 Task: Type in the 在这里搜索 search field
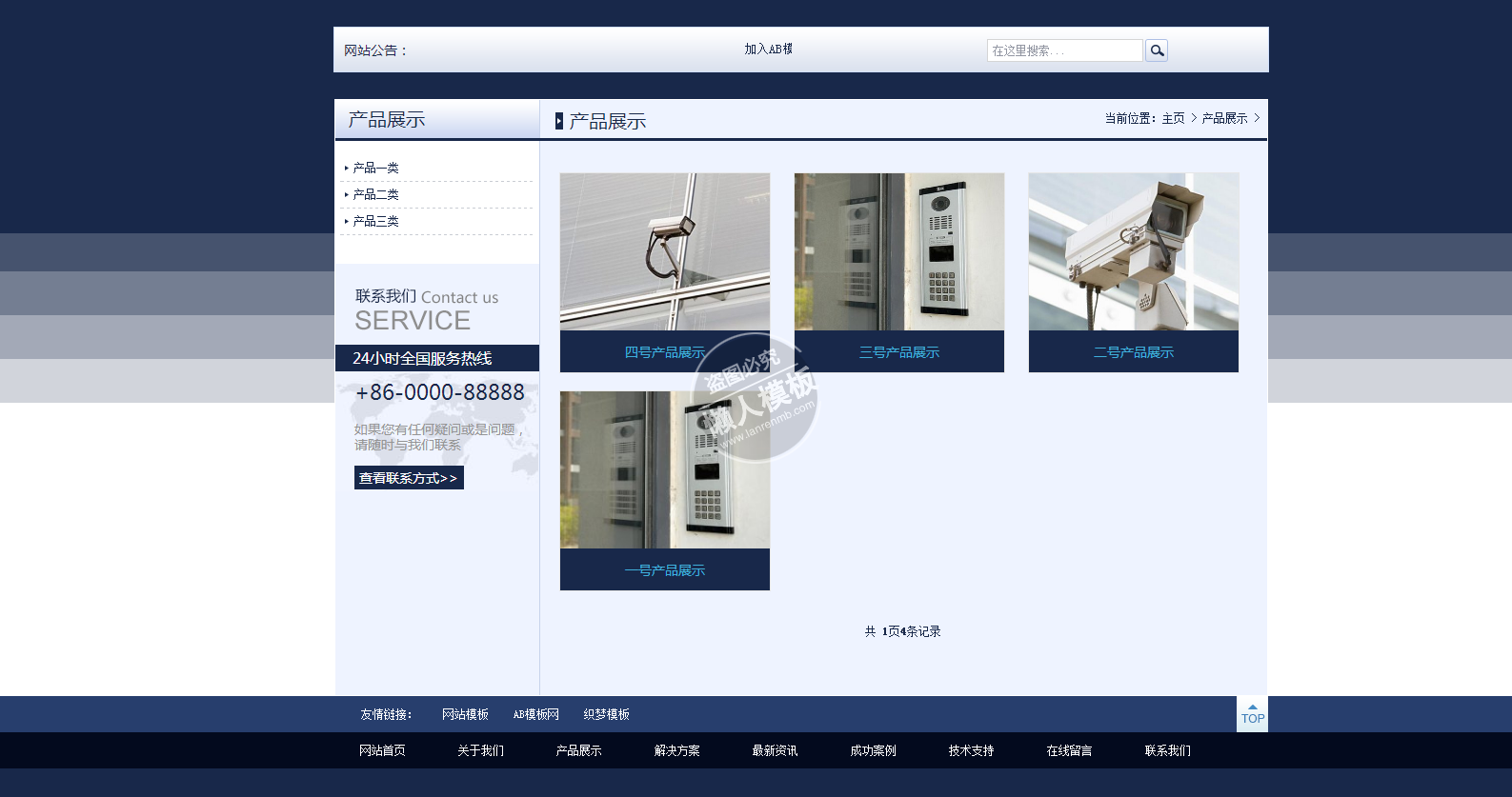(1063, 50)
